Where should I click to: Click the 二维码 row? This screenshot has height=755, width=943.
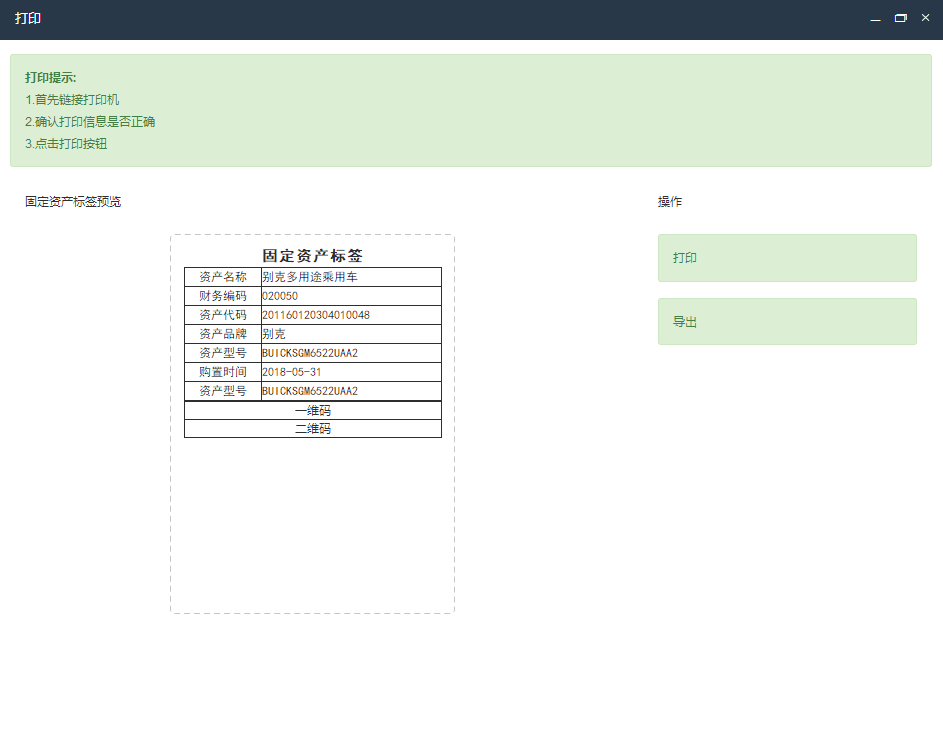pyautogui.click(x=313, y=429)
